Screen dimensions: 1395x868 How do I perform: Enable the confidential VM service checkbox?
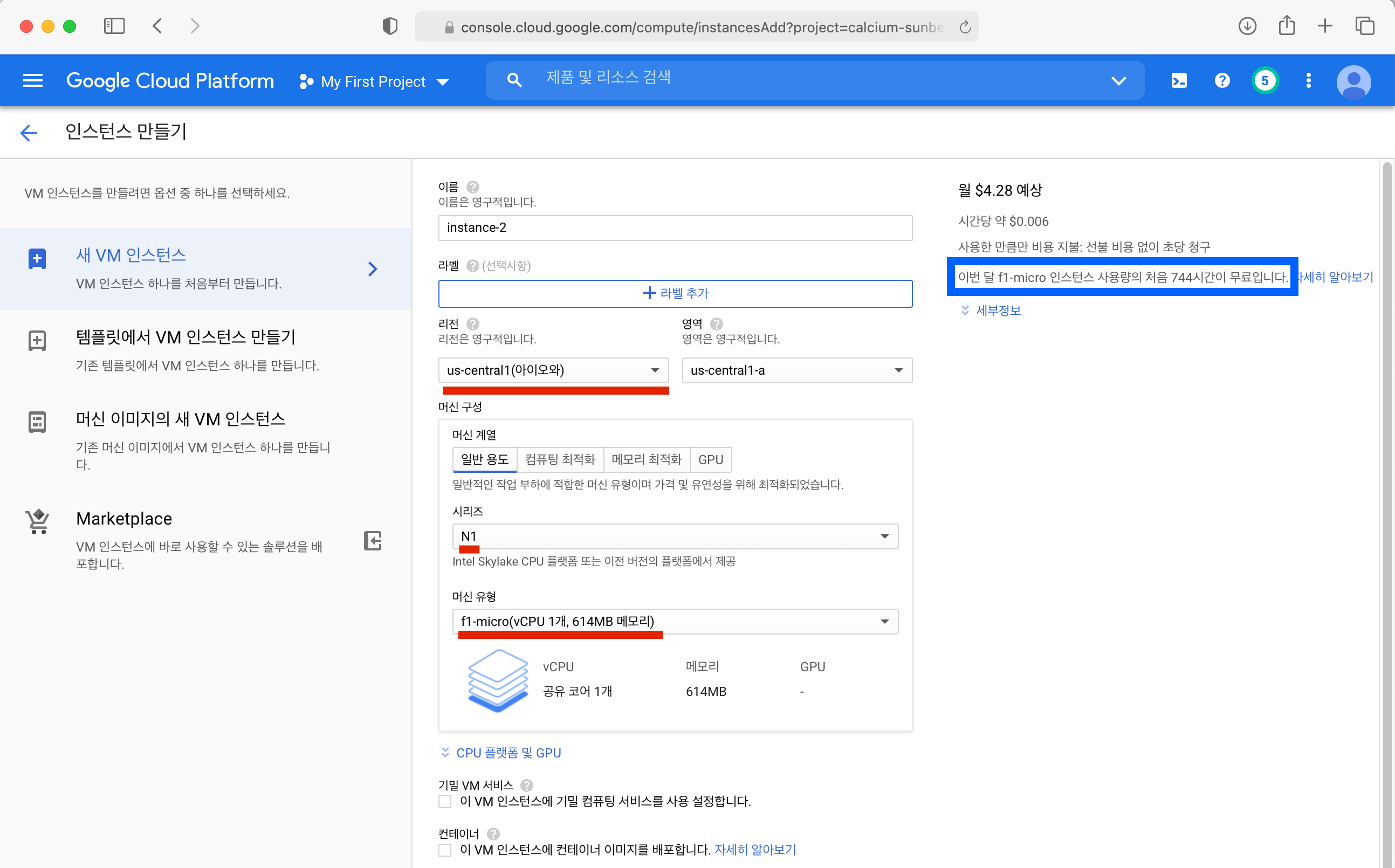point(445,801)
